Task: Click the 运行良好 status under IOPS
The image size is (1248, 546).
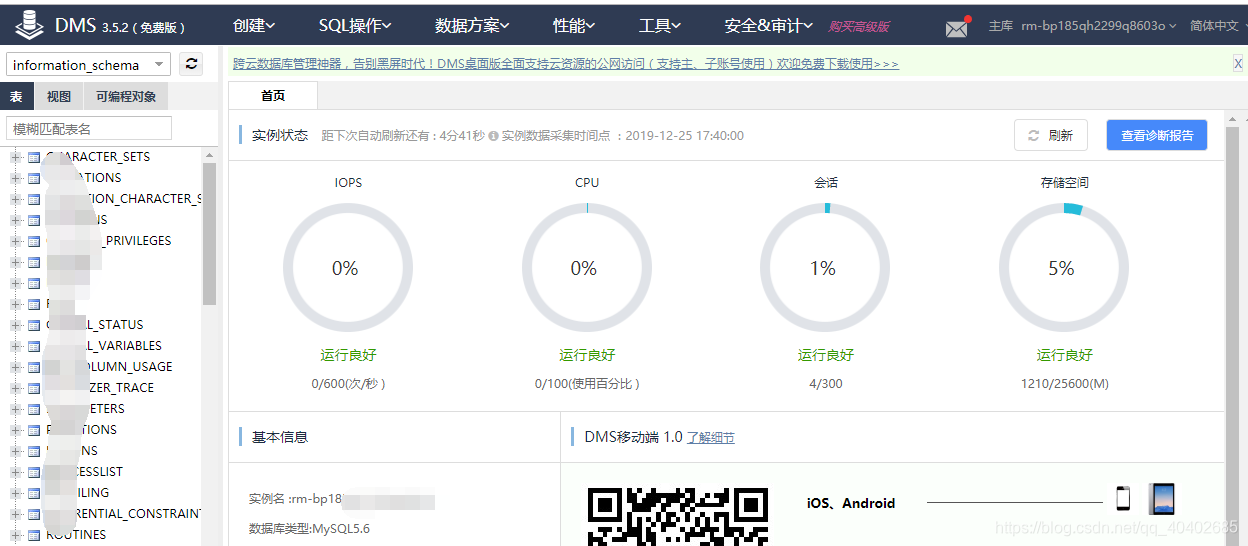Action: pyautogui.click(x=348, y=355)
